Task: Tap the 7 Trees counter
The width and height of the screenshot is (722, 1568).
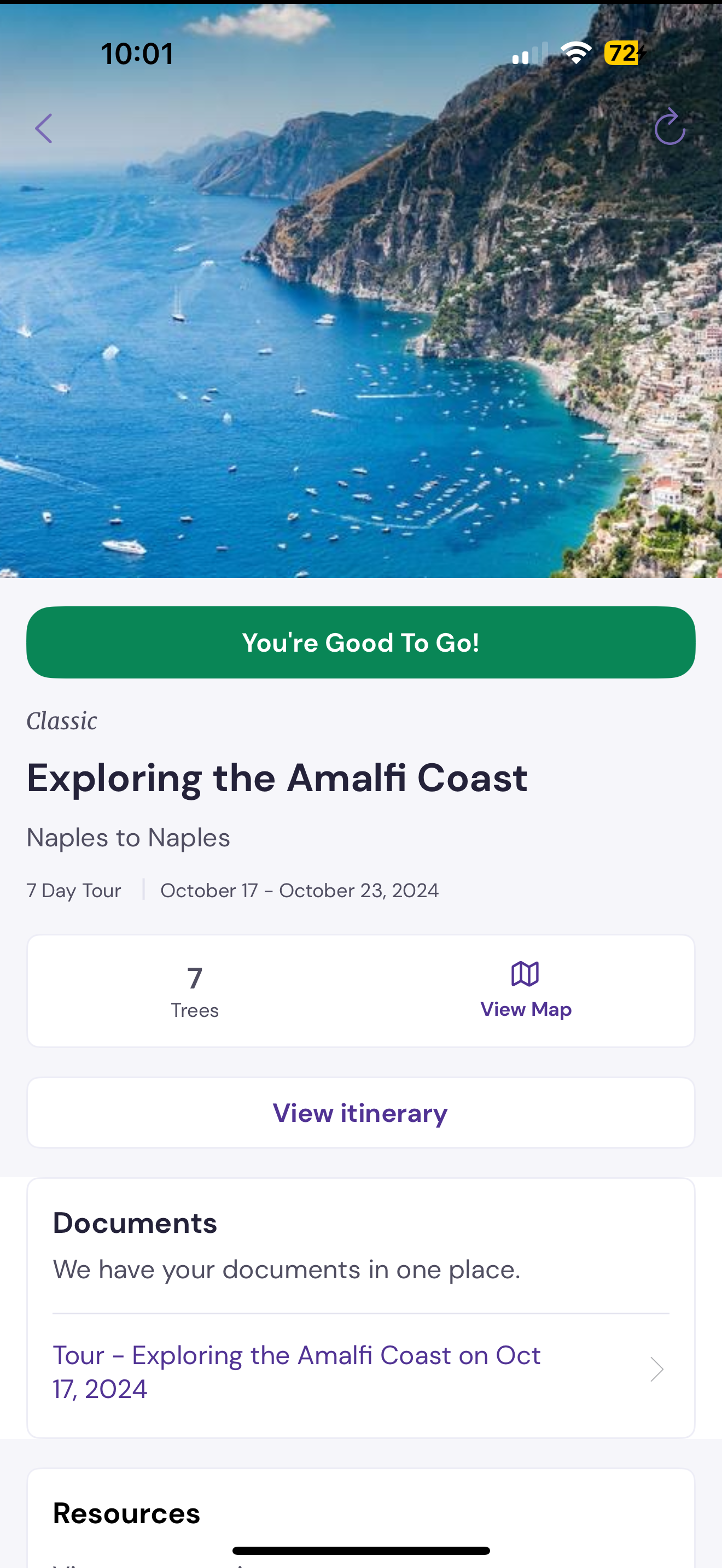Action: tap(195, 991)
